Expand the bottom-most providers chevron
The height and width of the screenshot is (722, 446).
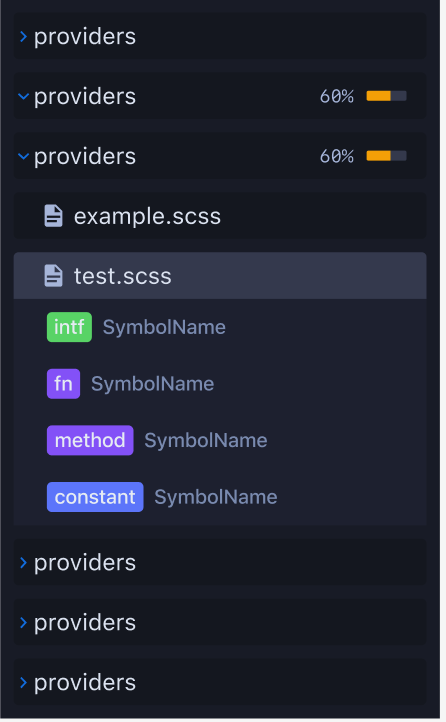pos(23,683)
